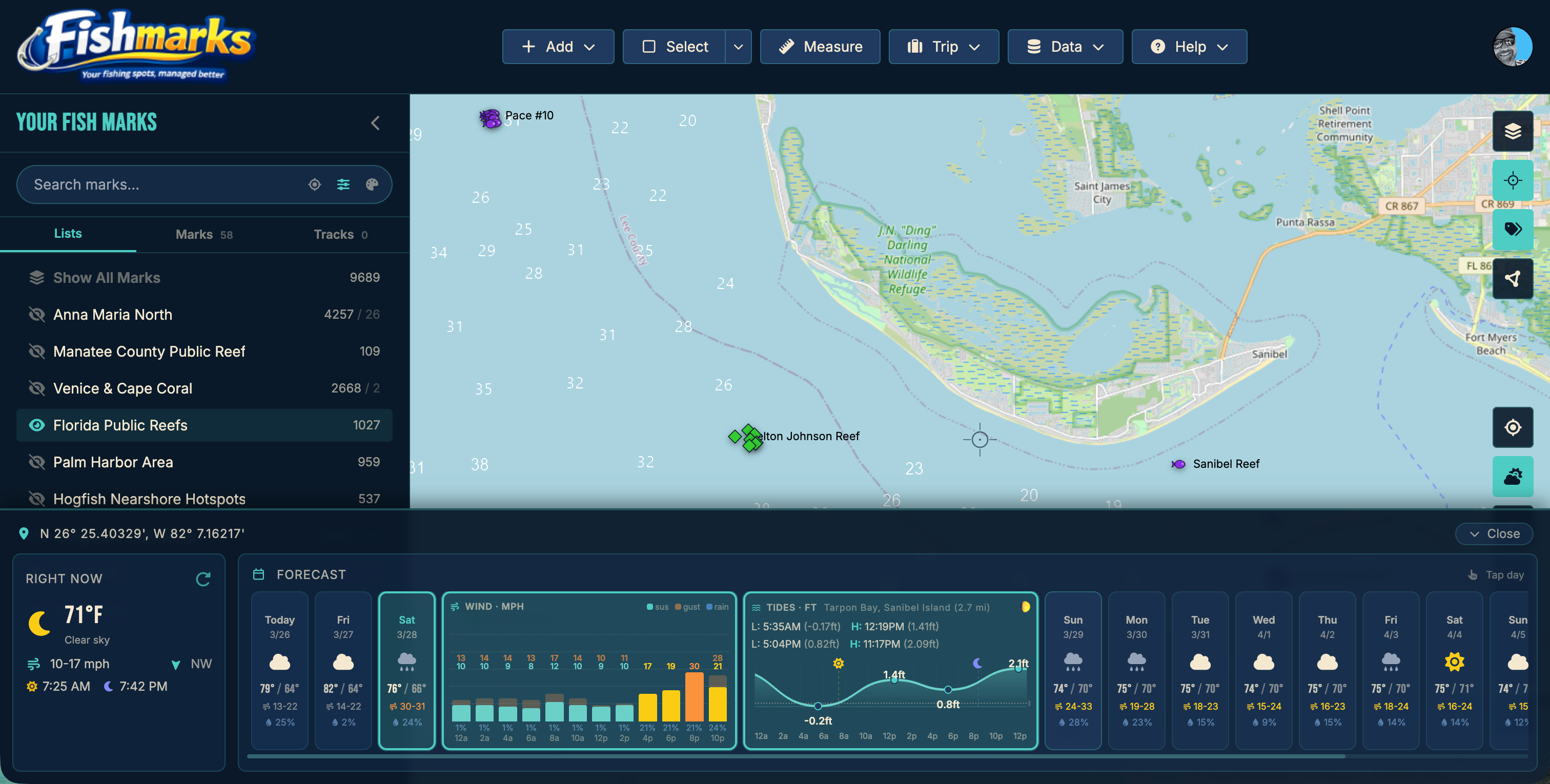
Task: Select the navigation/share icon below tags
Action: 1513,278
